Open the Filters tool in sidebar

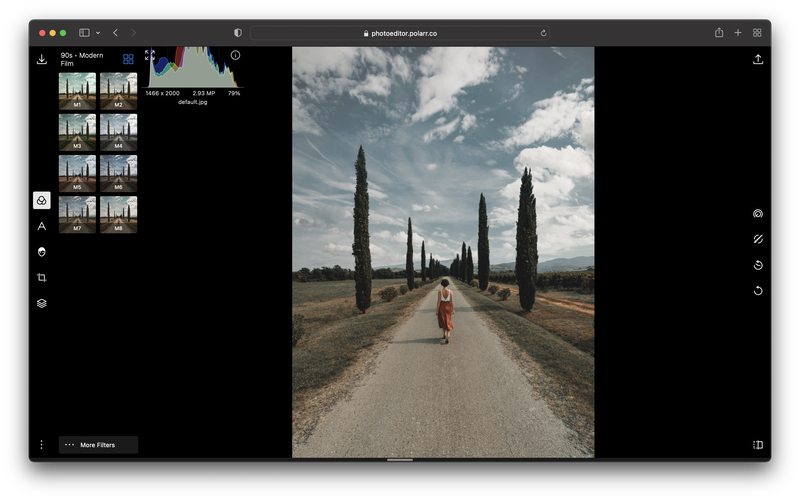[x=42, y=201]
